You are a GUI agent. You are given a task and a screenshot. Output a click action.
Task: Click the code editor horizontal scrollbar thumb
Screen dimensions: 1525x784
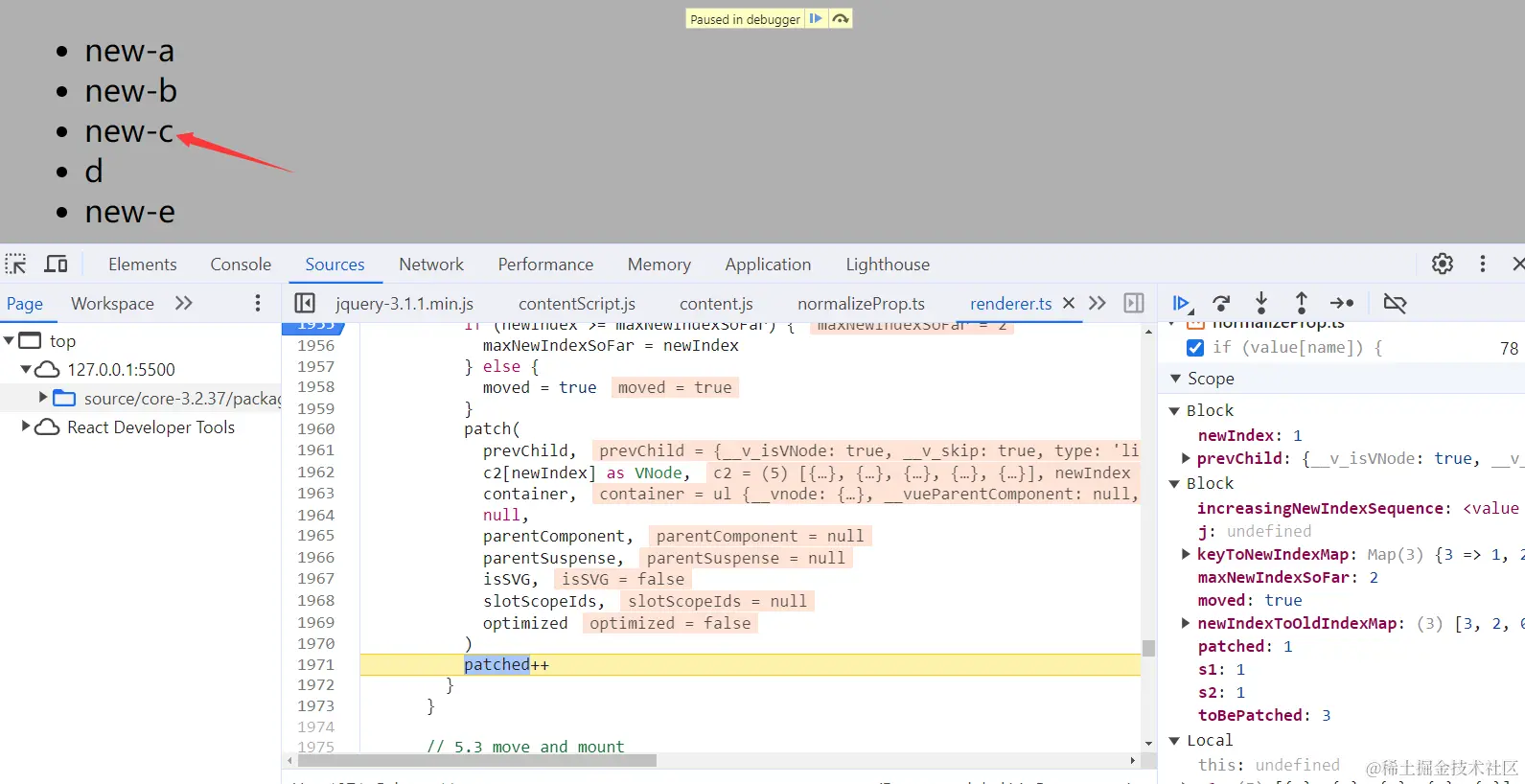tap(477, 760)
